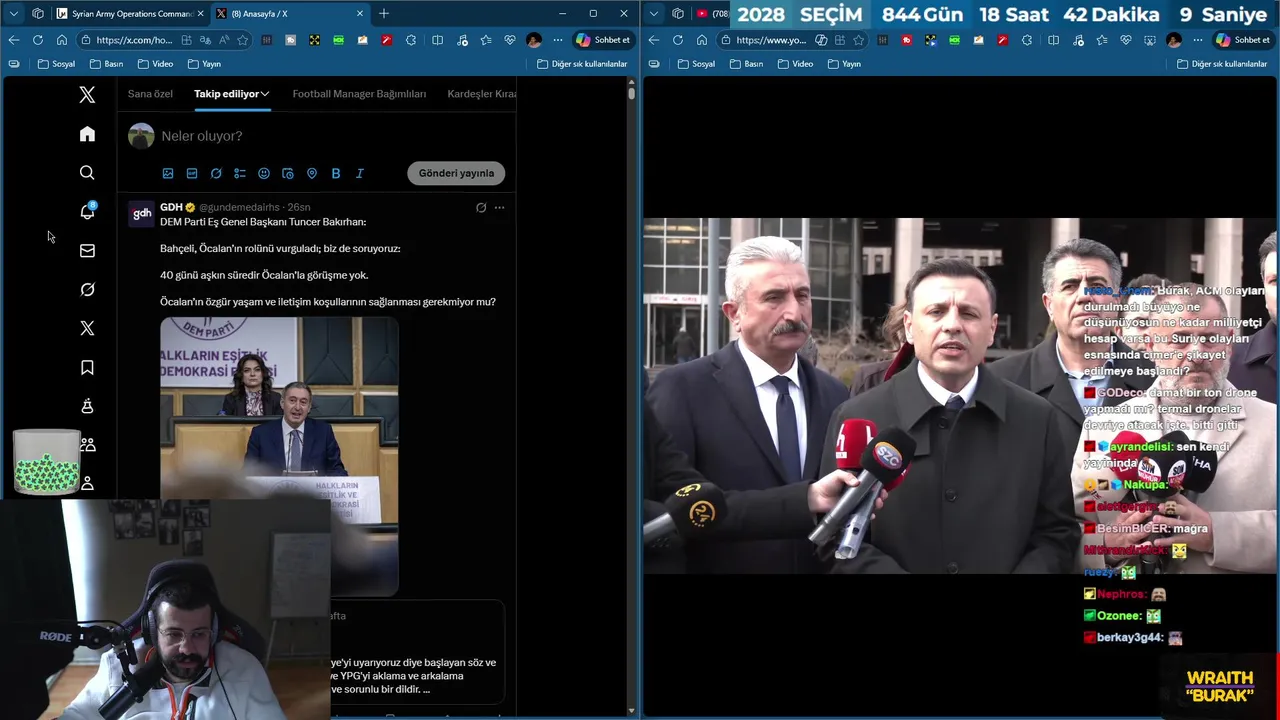Open the DEM Parti post image

point(279,456)
